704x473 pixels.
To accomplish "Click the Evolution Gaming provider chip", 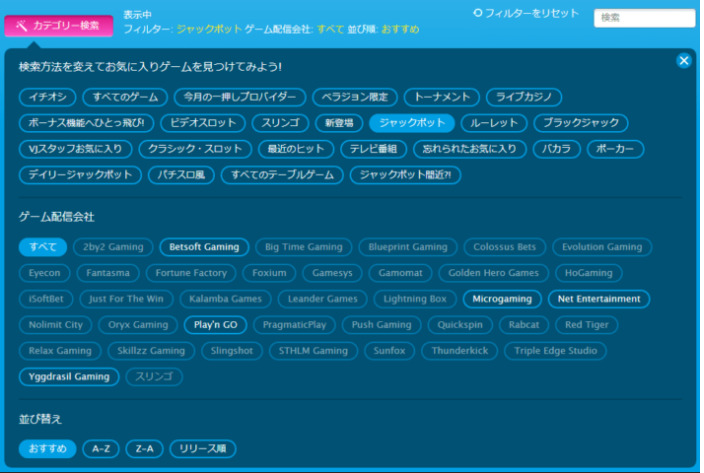I will pos(602,247).
